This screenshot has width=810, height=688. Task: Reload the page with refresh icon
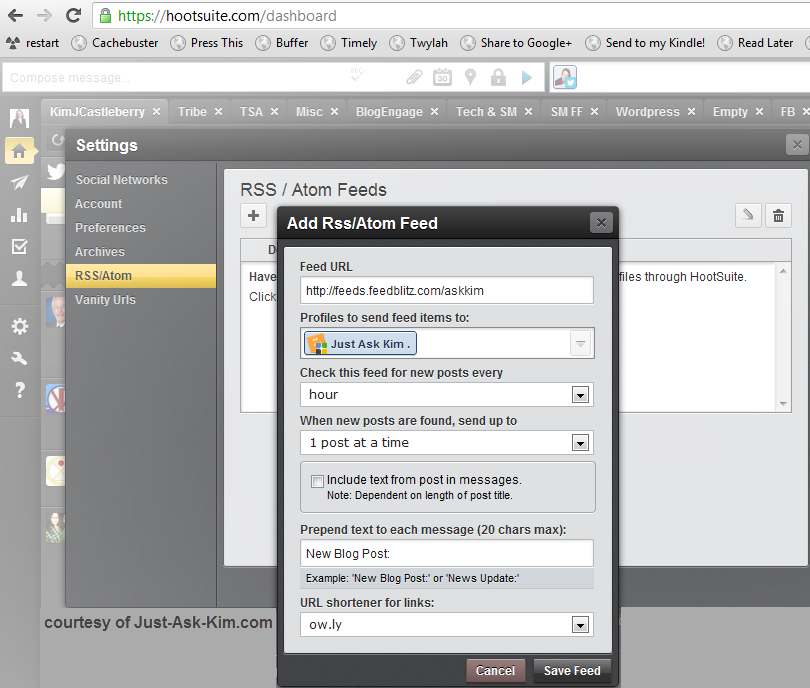(x=73, y=15)
